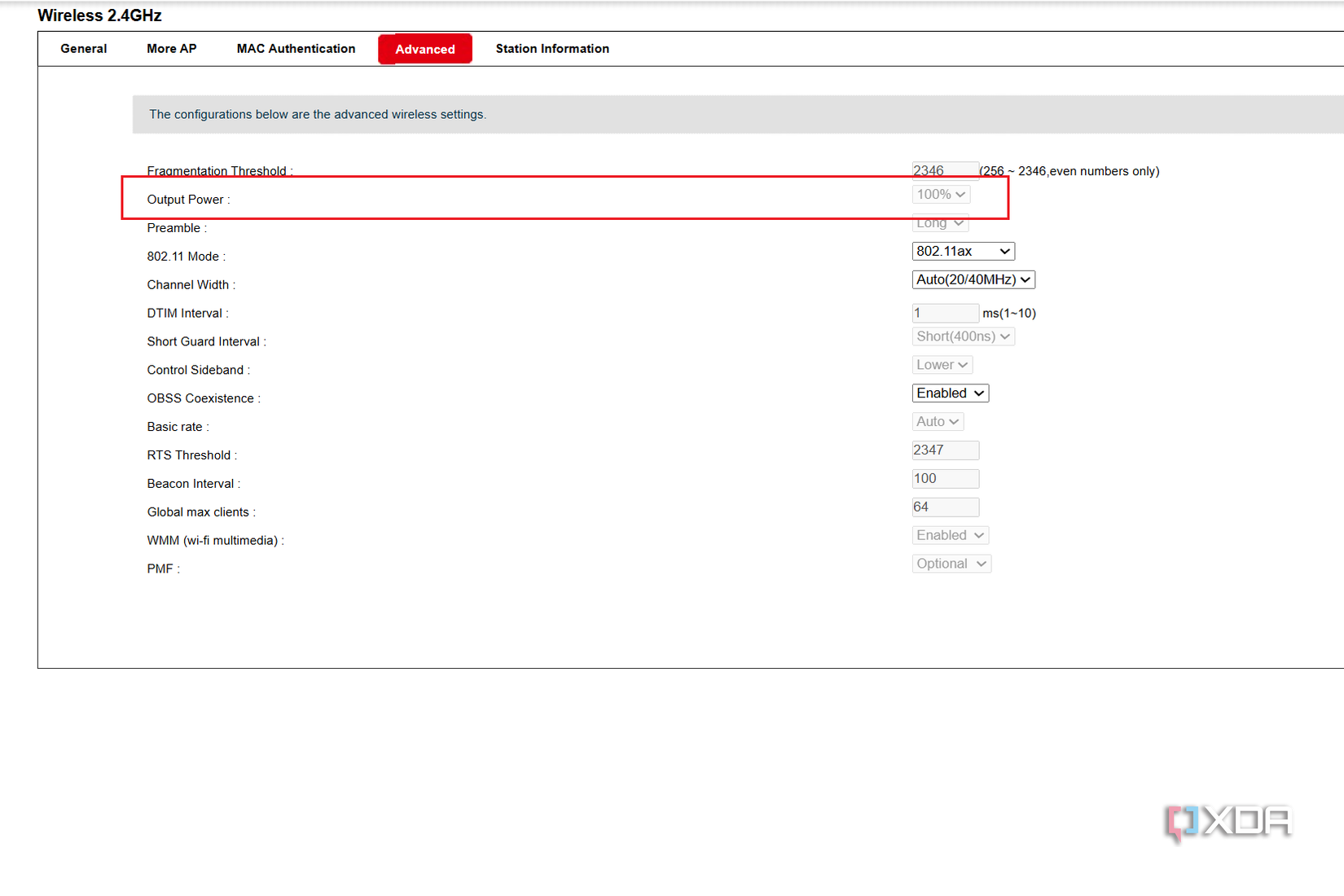1344x896 pixels.
Task: Click the Beacon Interval field showing 100
Action: [x=945, y=478]
